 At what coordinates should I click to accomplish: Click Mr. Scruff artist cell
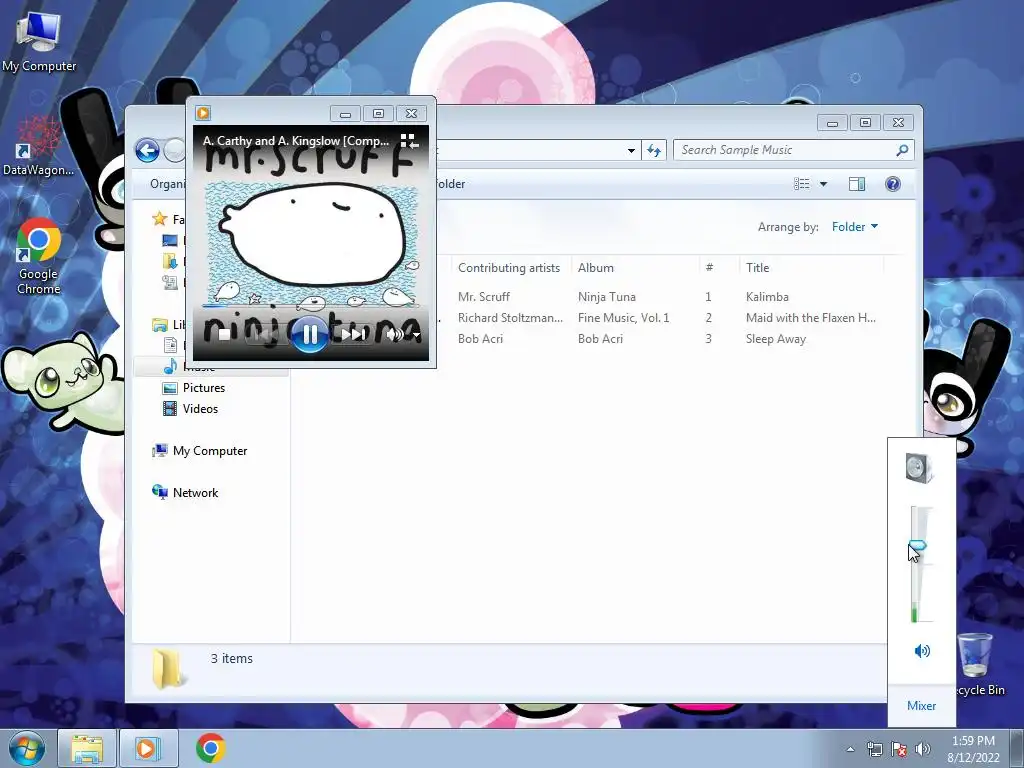pos(484,296)
